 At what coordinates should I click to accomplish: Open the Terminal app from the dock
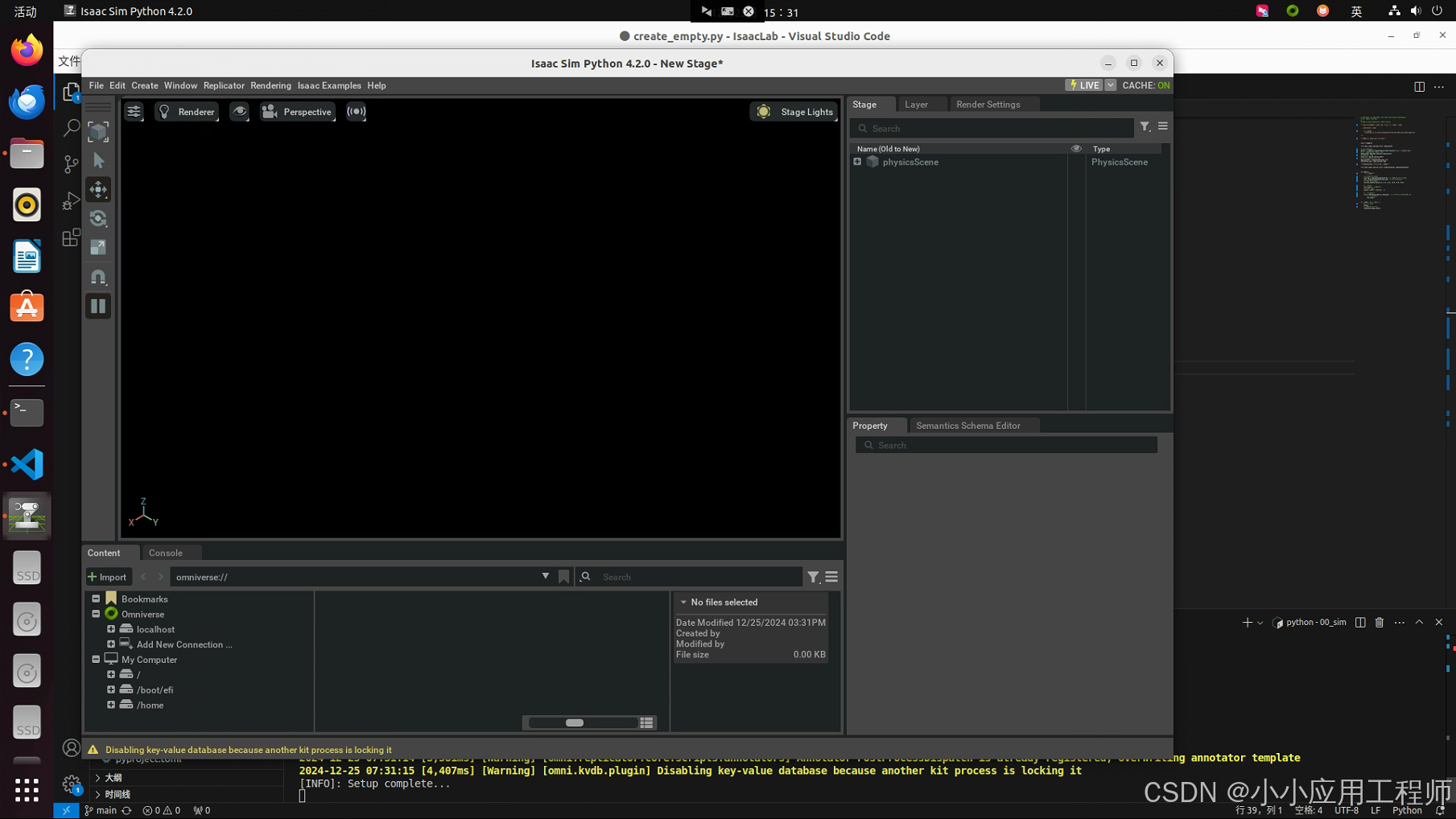[27, 412]
